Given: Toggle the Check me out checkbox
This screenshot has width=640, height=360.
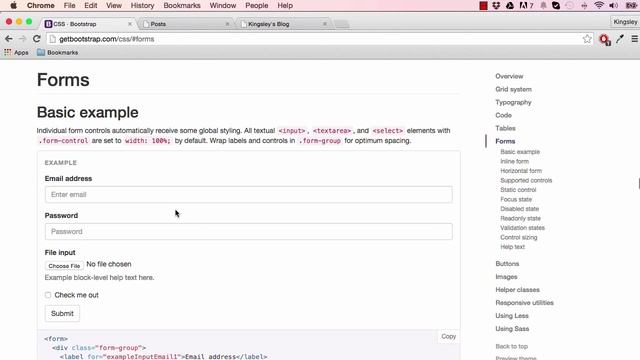Looking at the screenshot, I should (48, 295).
